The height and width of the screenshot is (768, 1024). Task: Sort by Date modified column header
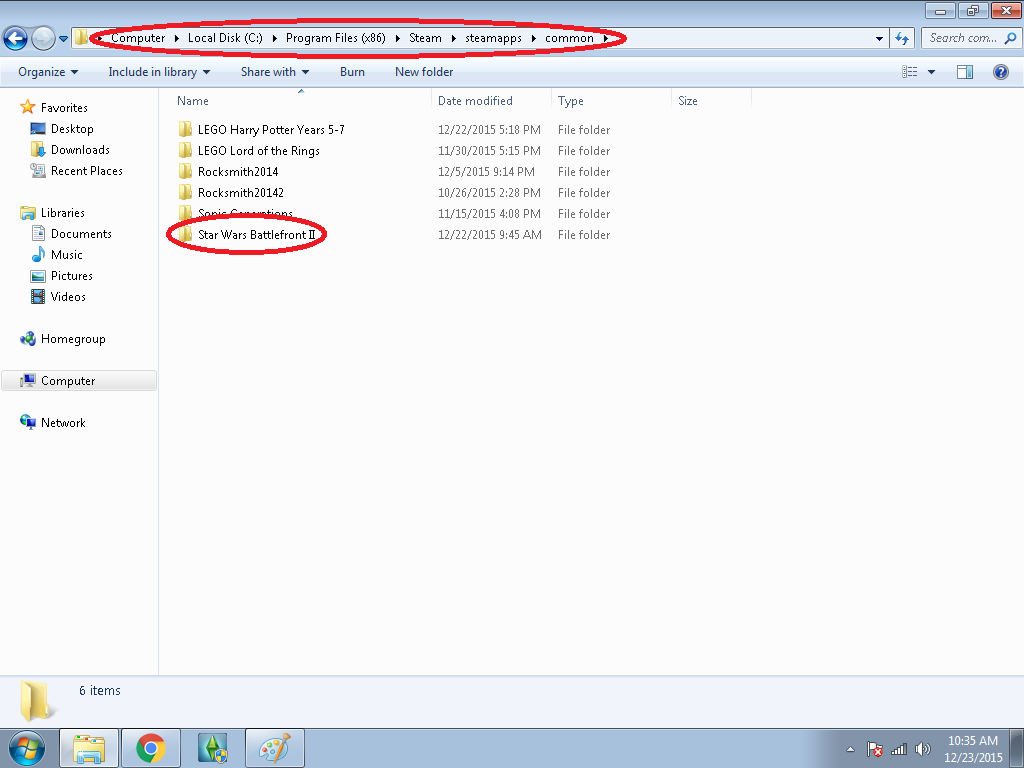tap(475, 101)
